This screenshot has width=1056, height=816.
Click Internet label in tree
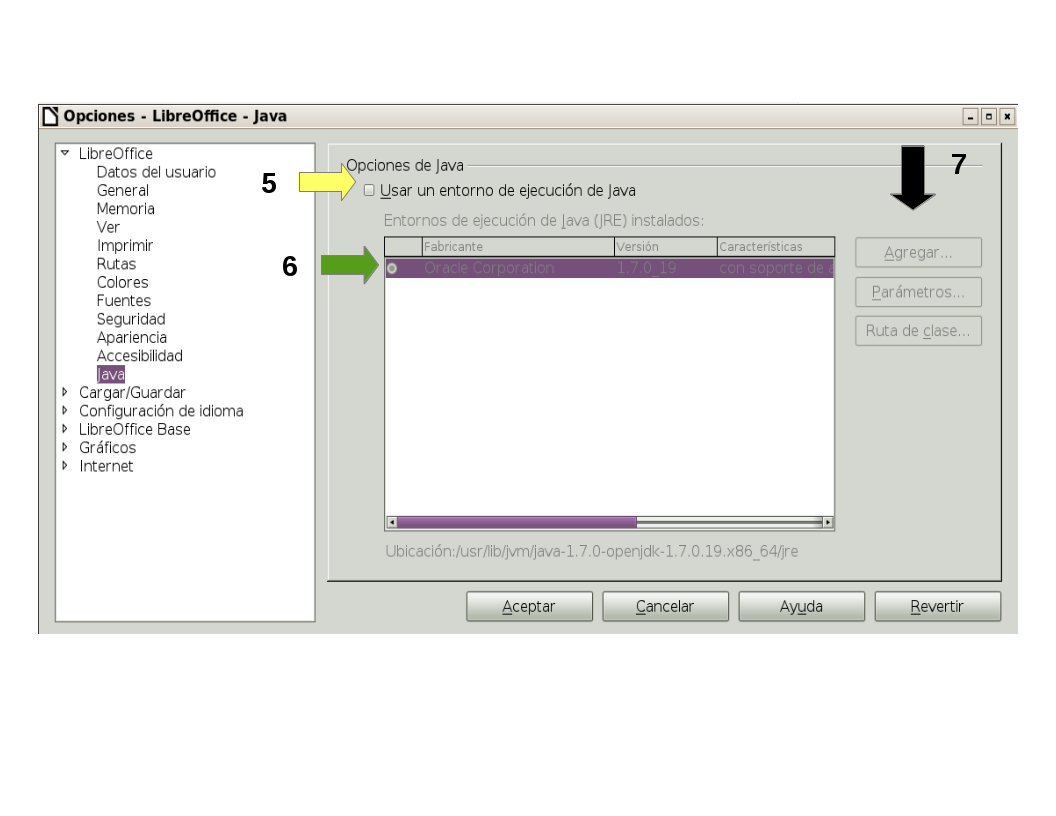(x=106, y=466)
